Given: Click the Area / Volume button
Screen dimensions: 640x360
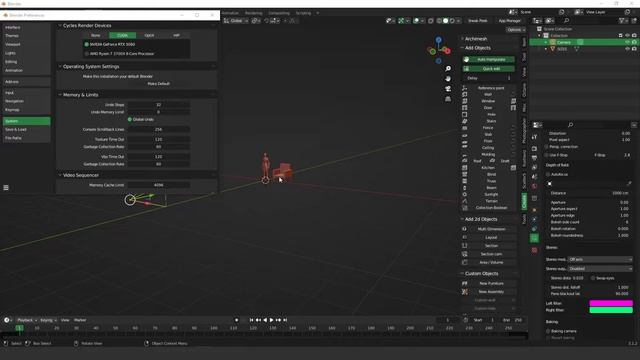Looking at the screenshot, I should click(x=491, y=262).
